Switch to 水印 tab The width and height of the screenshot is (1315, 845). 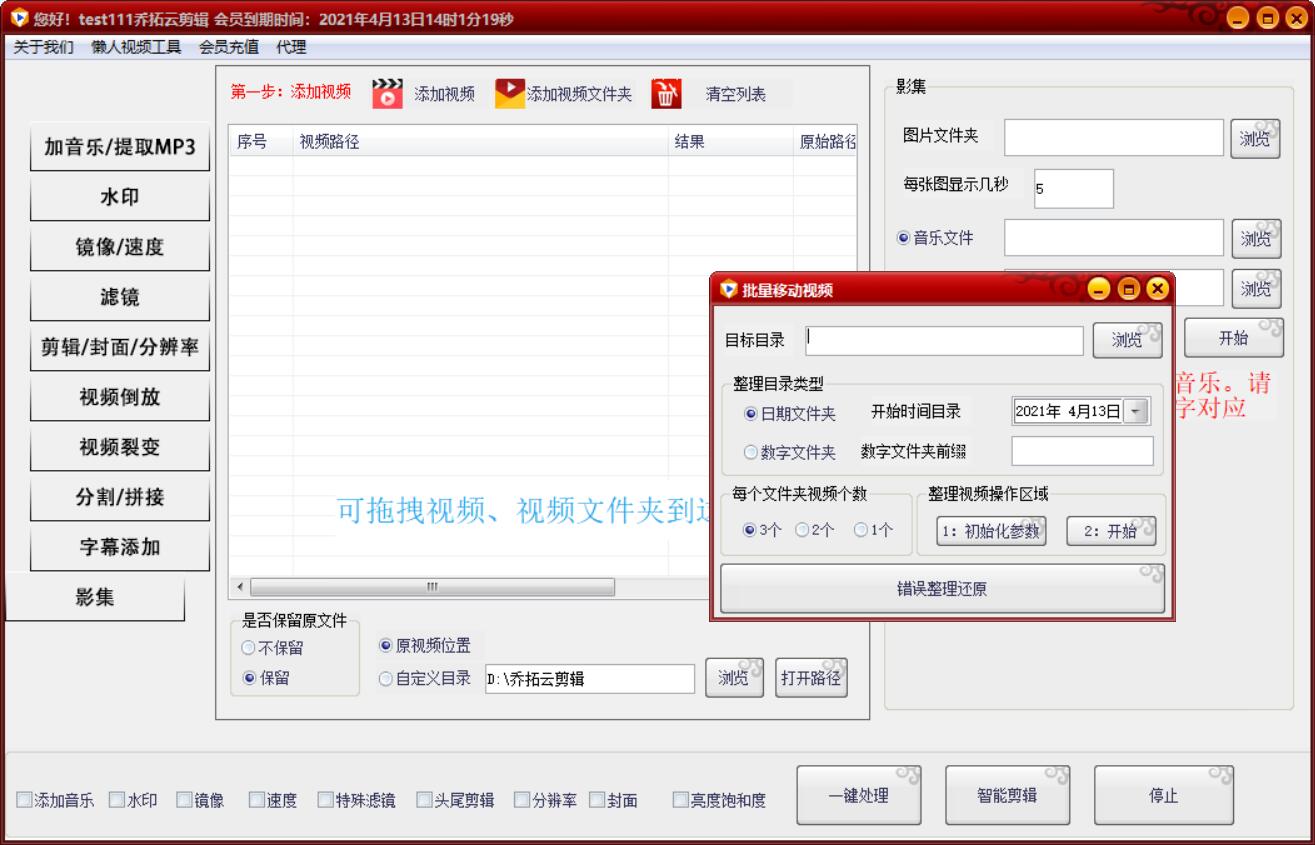tap(120, 197)
